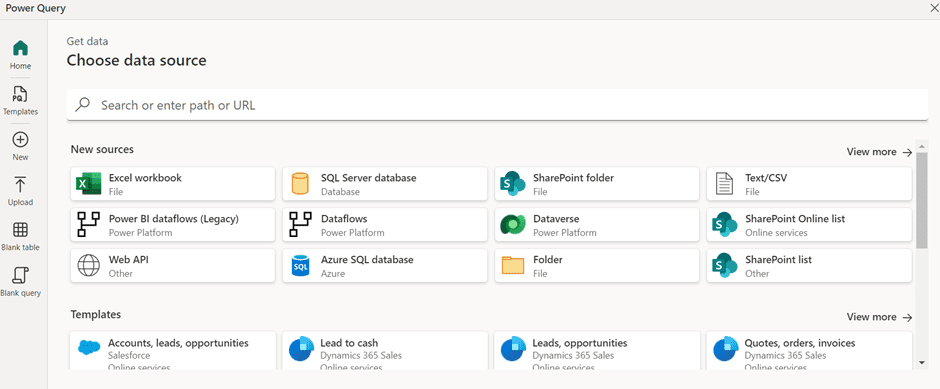940x389 pixels.
Task: Select the Leads, opportunities template title
Action: [x=580, y=343]
